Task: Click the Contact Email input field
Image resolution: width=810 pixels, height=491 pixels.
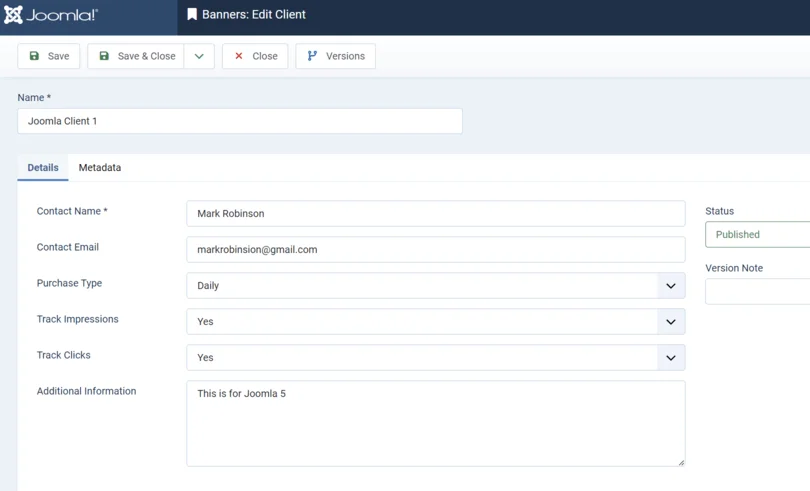Action: [x=436, y=250]
